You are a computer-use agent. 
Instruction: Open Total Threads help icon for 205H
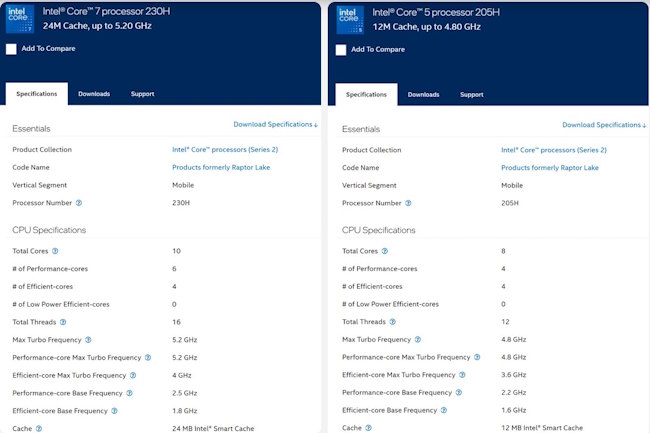(393, 322)
